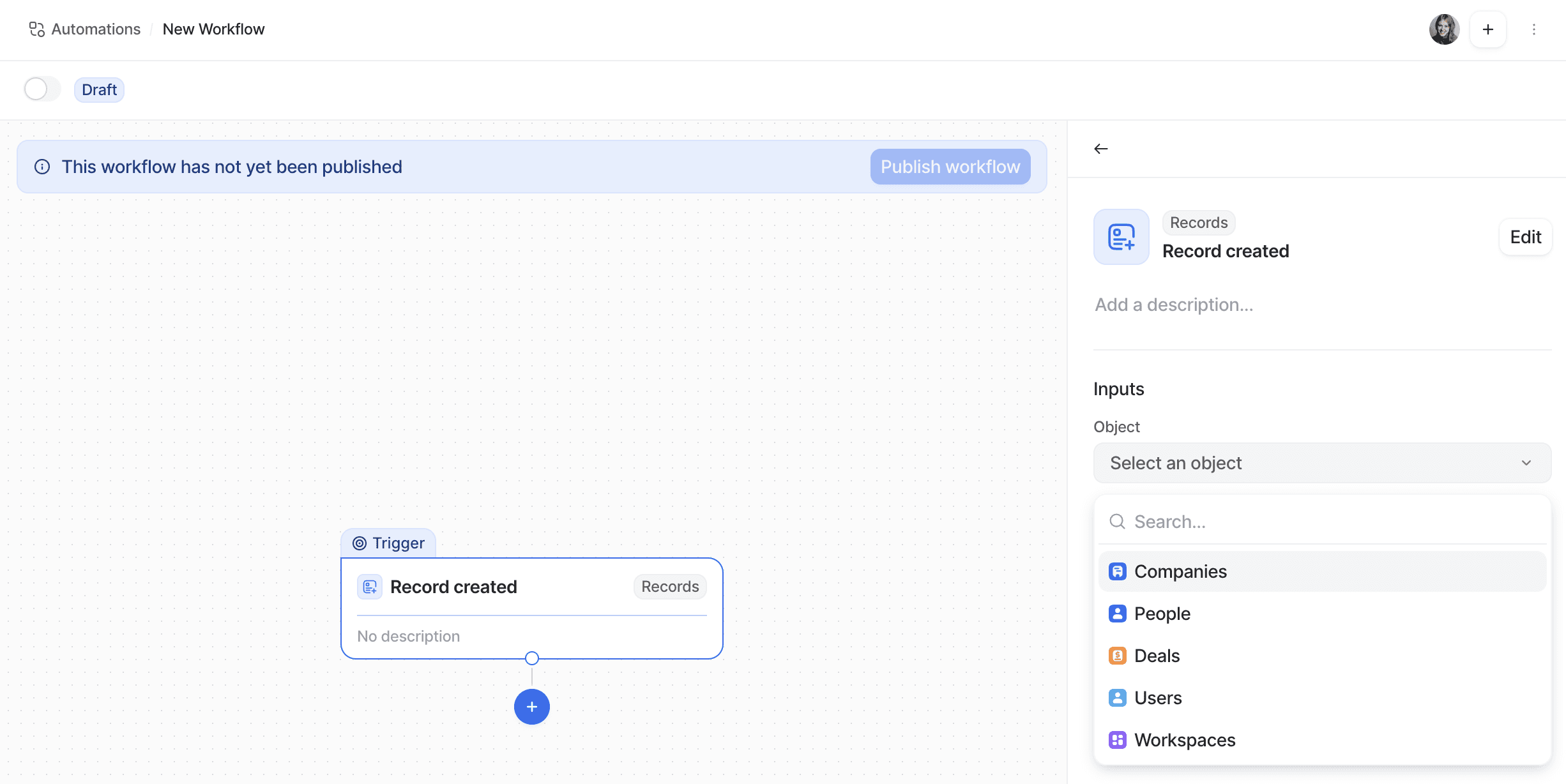Click the Users object icon in dropdown
Viewport: 1566px width, 784px height.
click(1116, 697)
